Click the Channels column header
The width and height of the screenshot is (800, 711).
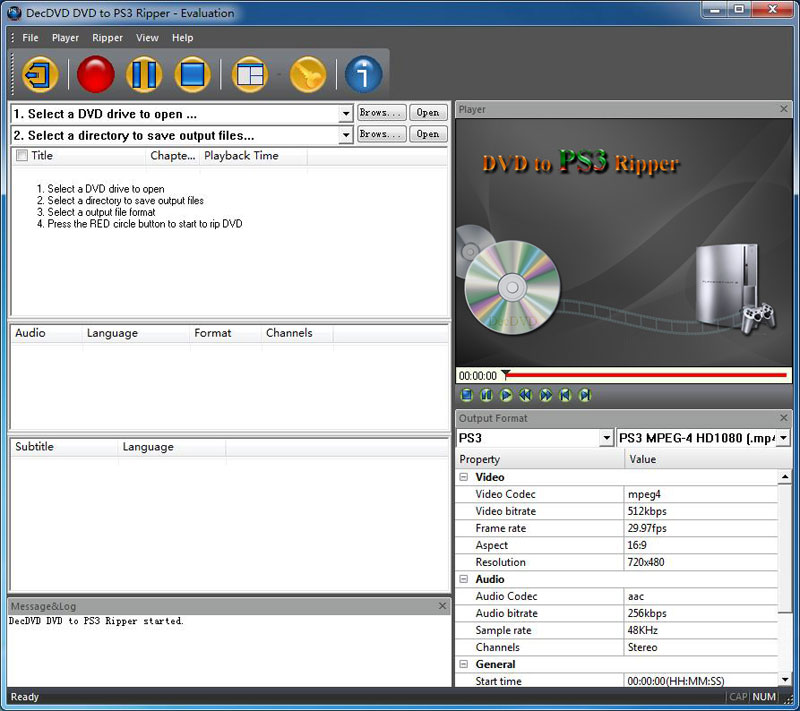point(297,334)
